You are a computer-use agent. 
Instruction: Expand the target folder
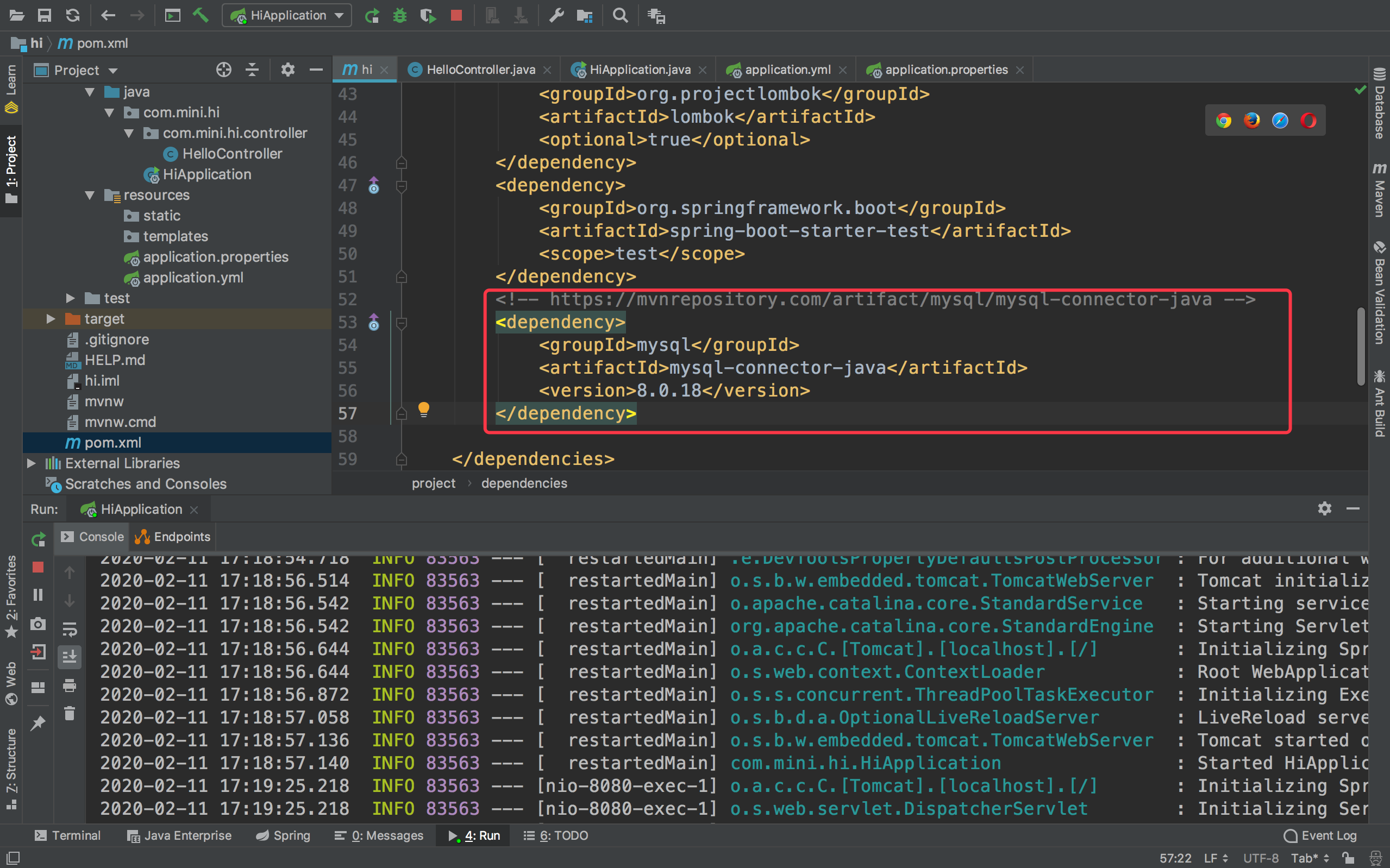(x=51, y=319)
